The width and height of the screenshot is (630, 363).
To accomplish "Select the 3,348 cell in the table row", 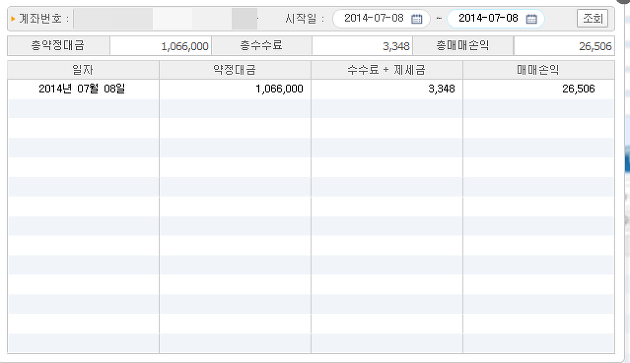I will [387, 89].
